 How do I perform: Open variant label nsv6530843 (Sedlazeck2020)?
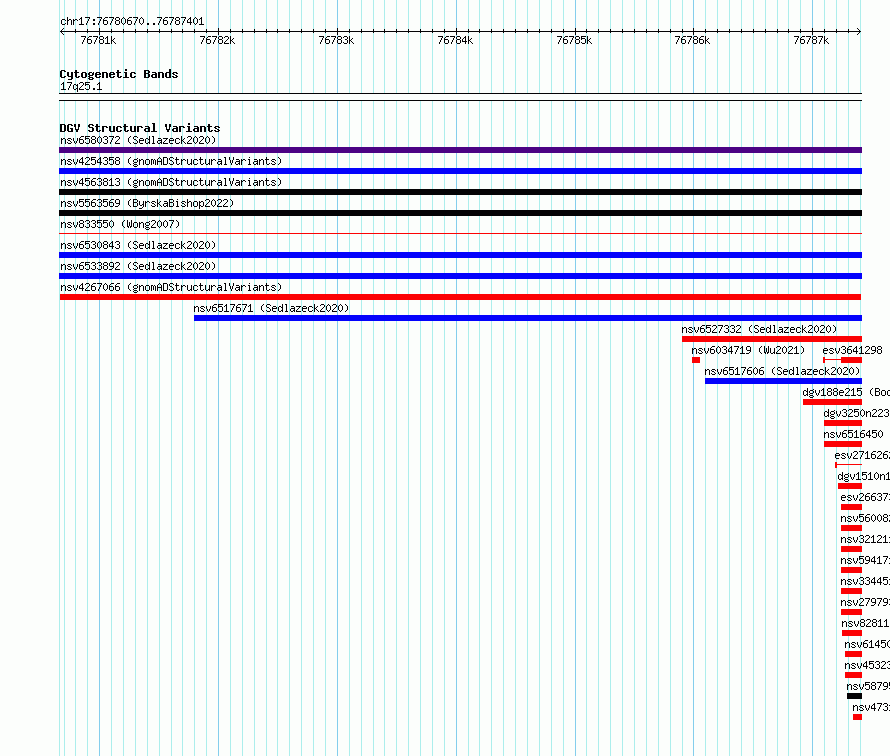(x=138, y=245)
